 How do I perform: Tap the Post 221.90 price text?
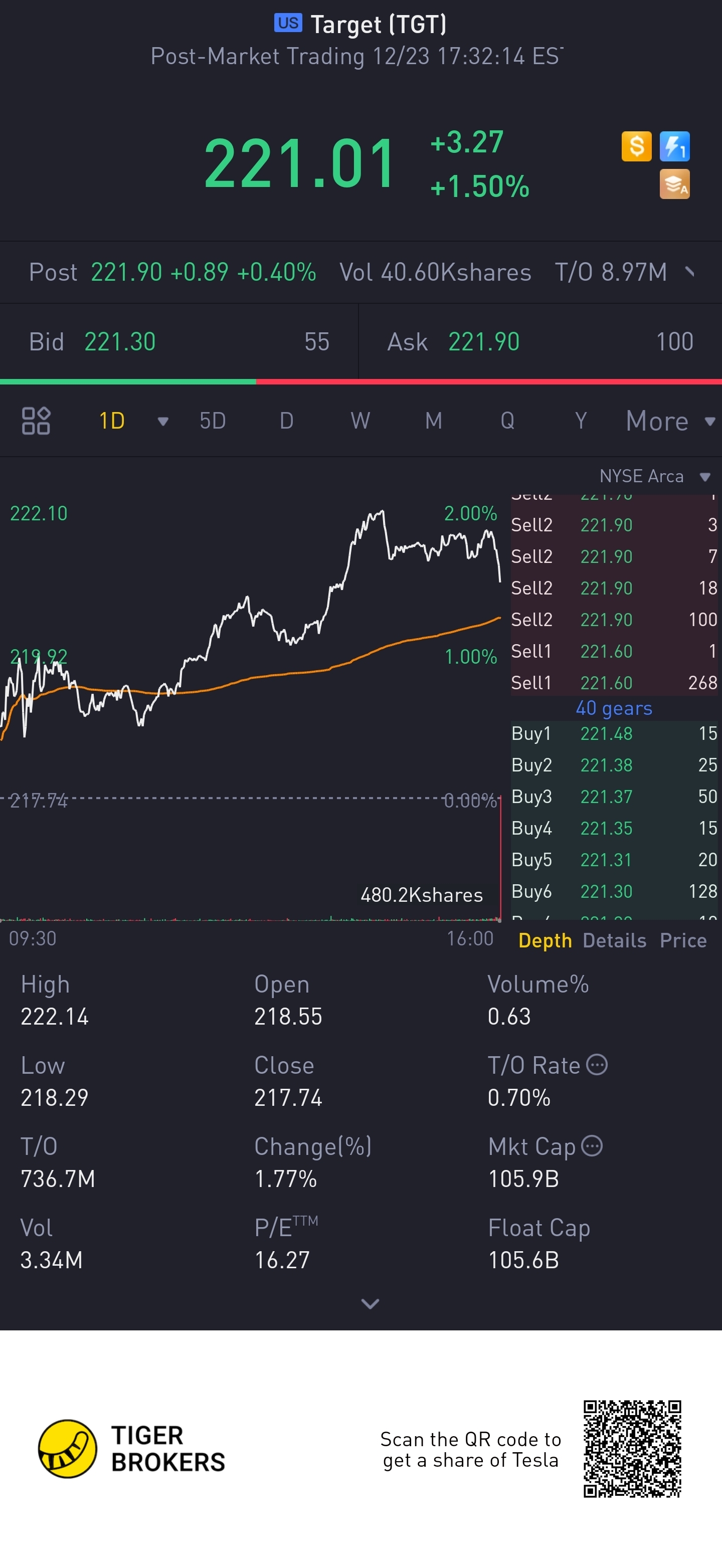pyautogui.click(x=126, y=272)
